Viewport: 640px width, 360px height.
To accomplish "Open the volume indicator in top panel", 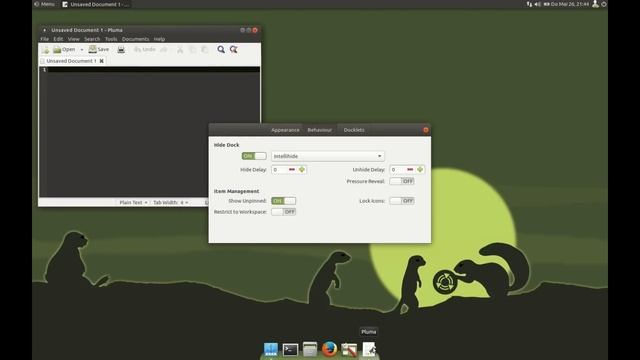I will click(538, 4).
